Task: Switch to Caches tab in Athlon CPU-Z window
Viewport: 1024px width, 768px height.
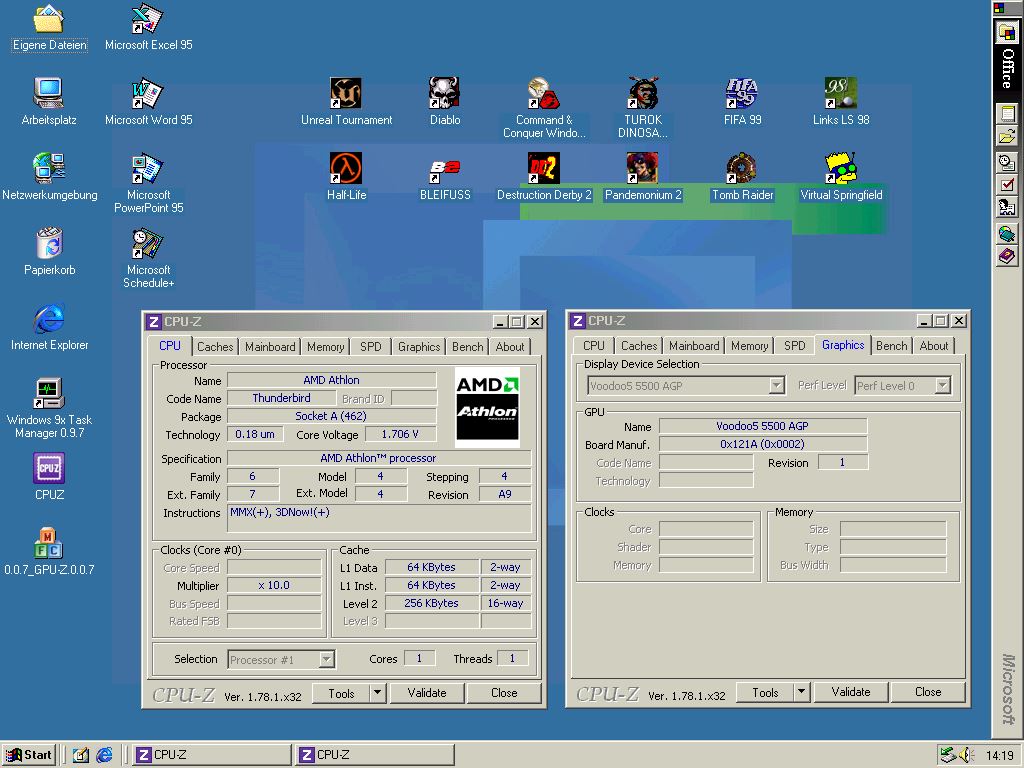Action: [215, 347]
